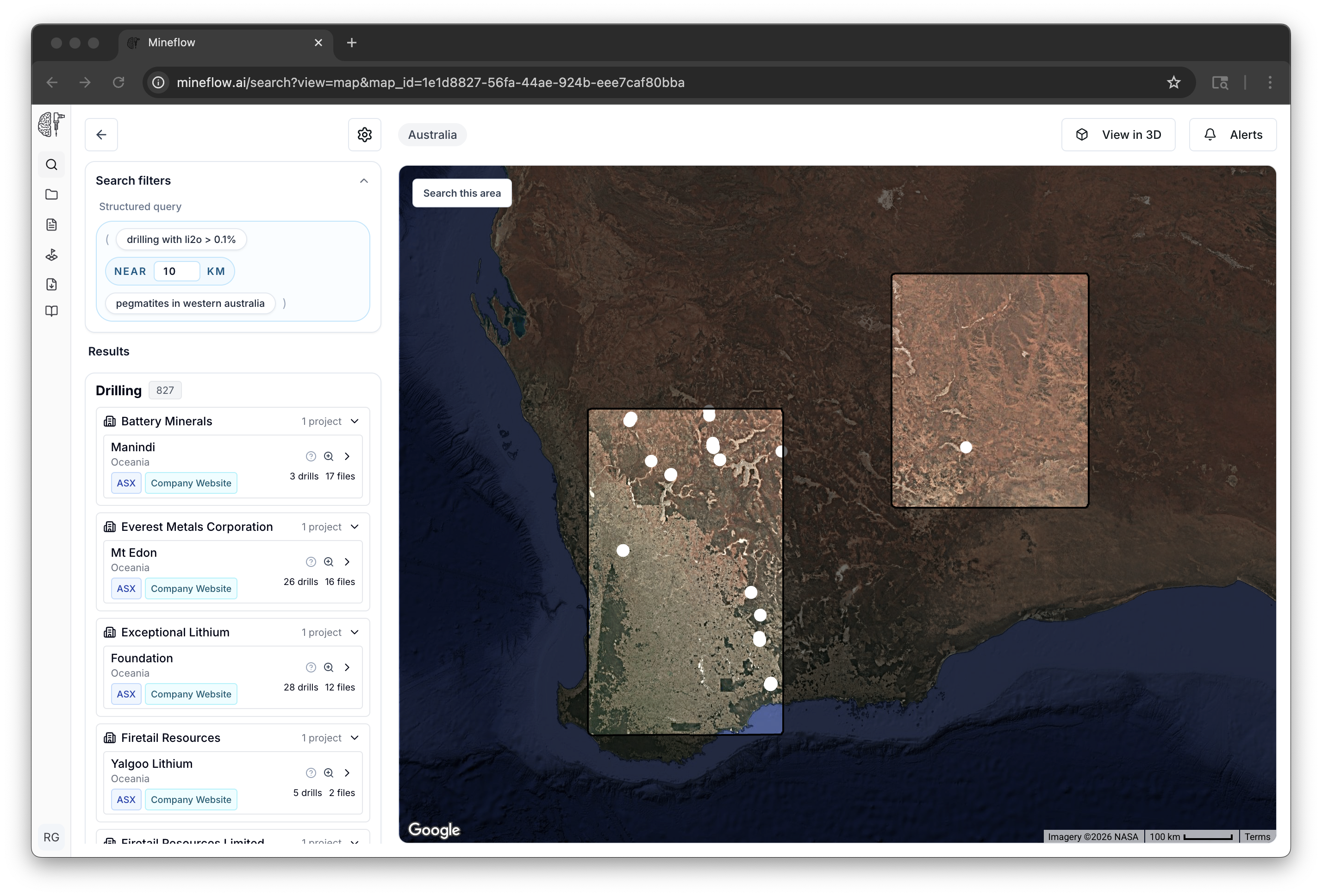Open Company Website link for Foundation
1322x896 pixels.
(191, 694)
